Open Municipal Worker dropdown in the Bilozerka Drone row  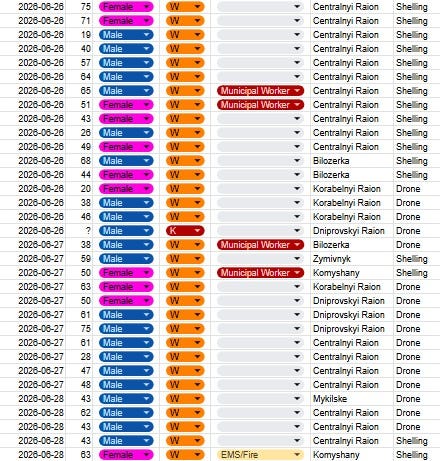(260, 245)
